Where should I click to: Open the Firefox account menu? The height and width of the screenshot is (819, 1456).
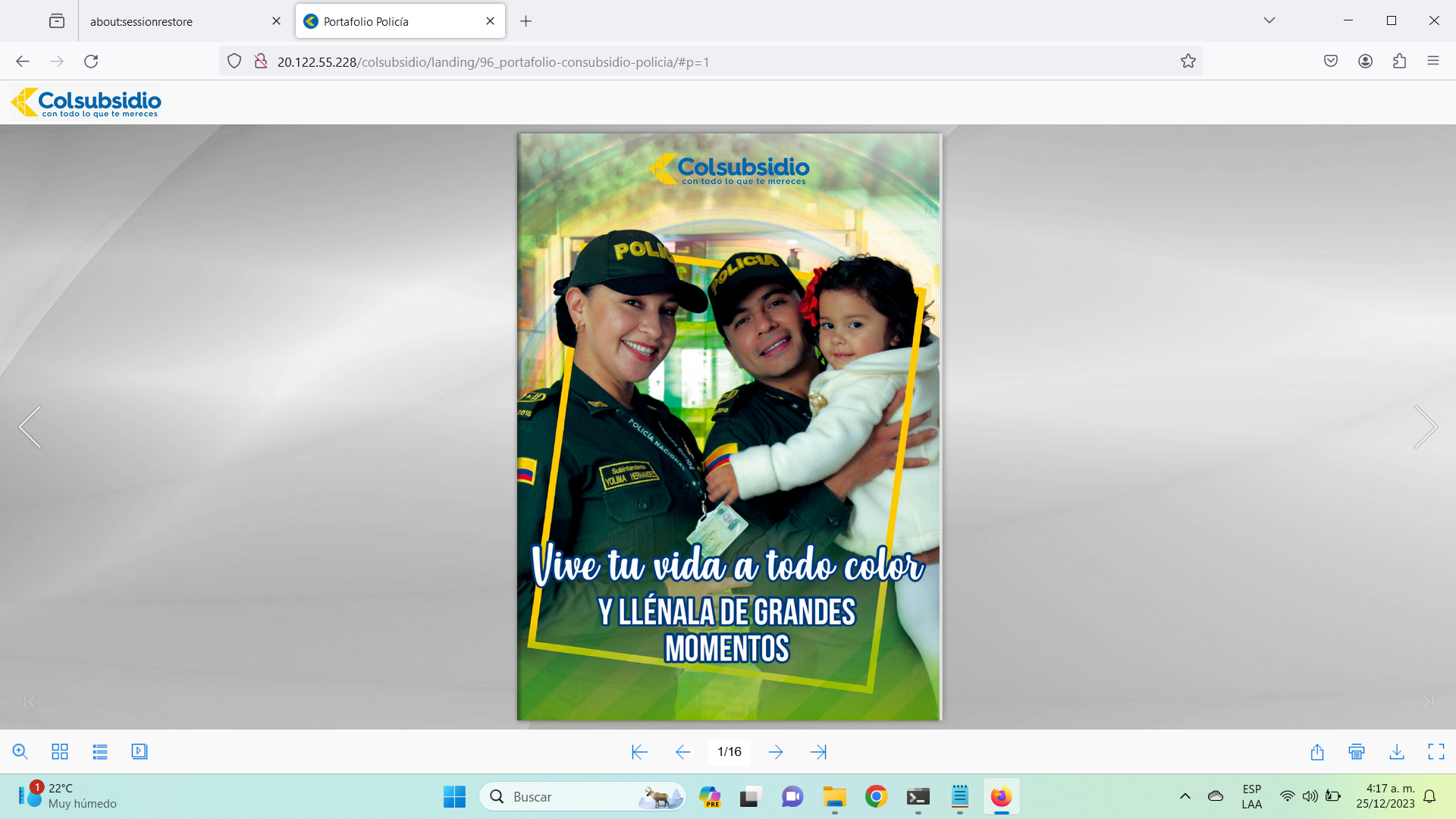point(1365,61)
